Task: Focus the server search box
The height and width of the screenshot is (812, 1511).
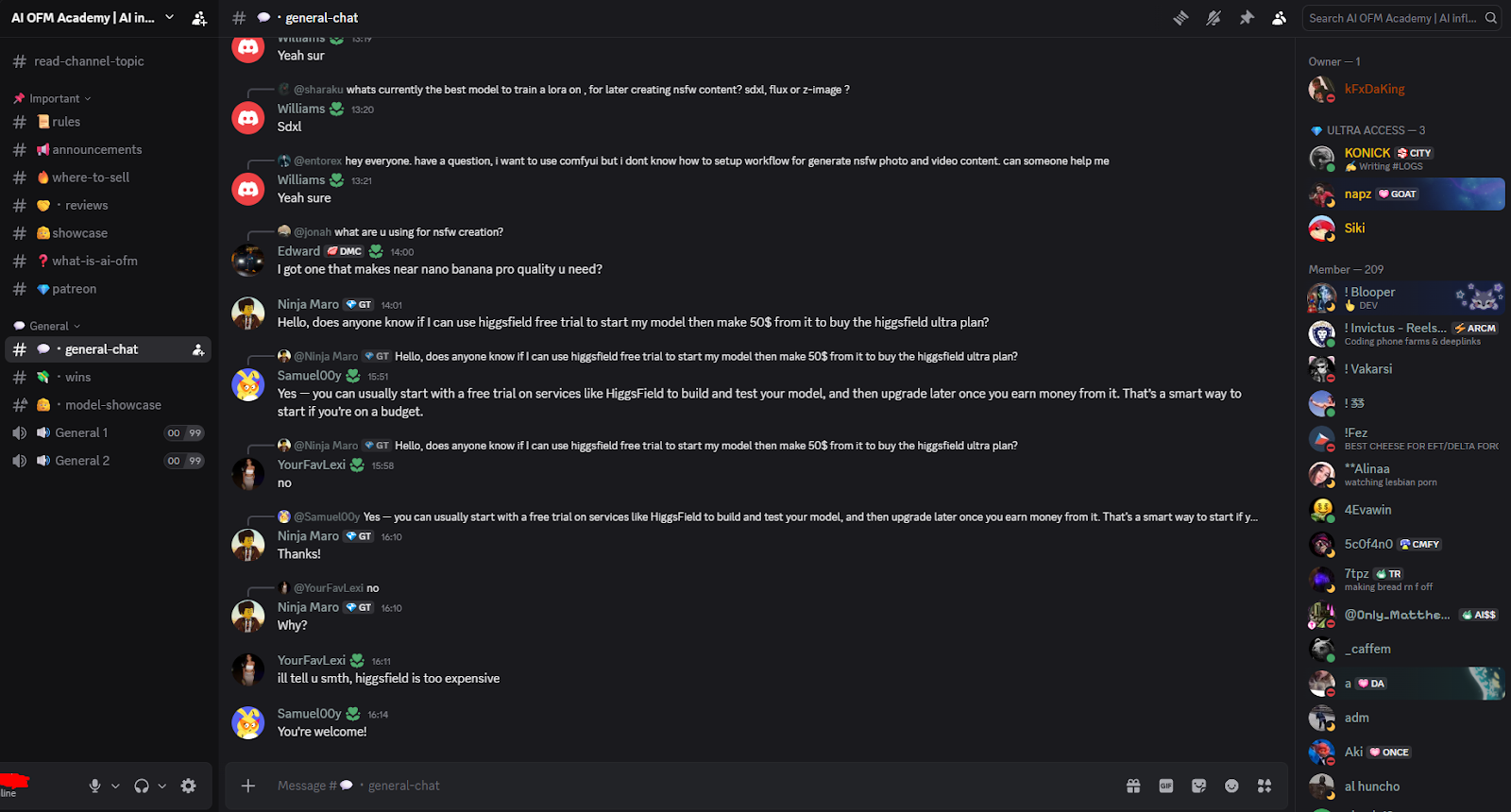Action: tap(1394, 18)
